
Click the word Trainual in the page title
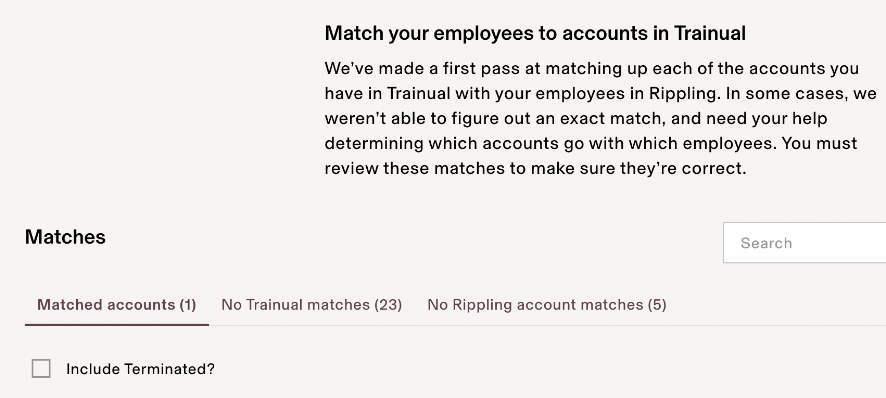(710, 33)
